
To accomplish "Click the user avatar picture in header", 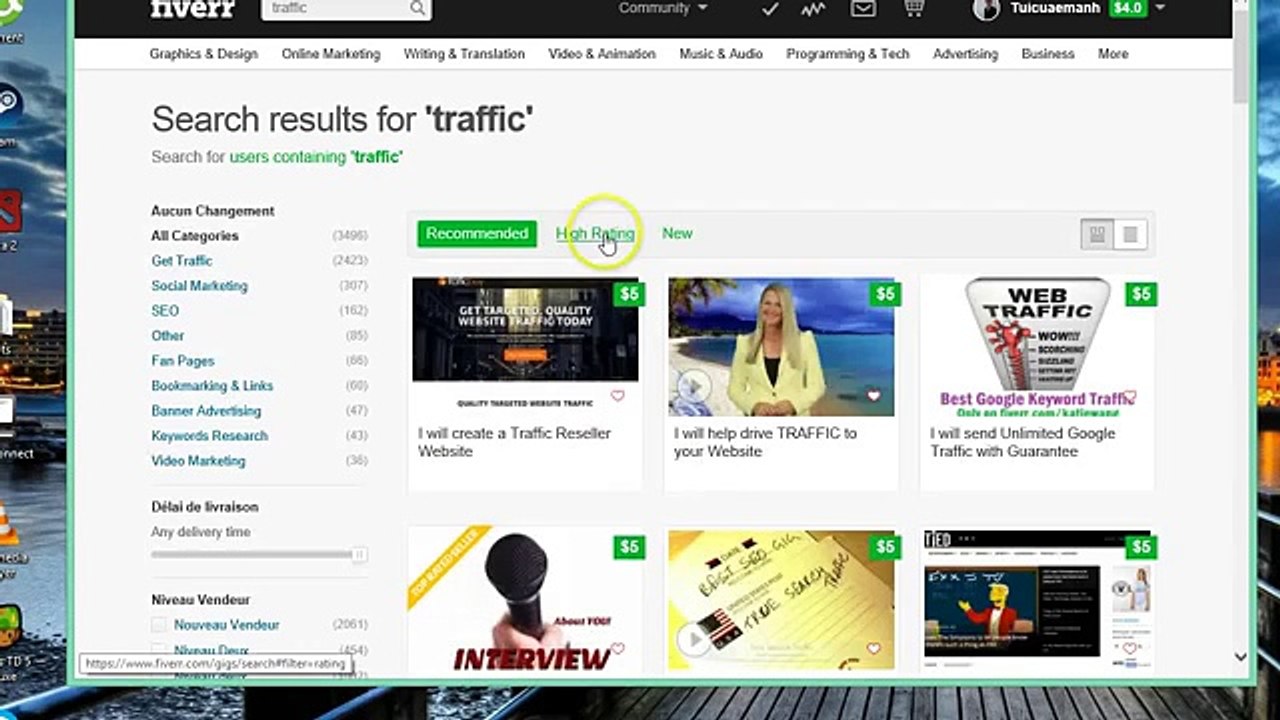I will pos(986,9).
